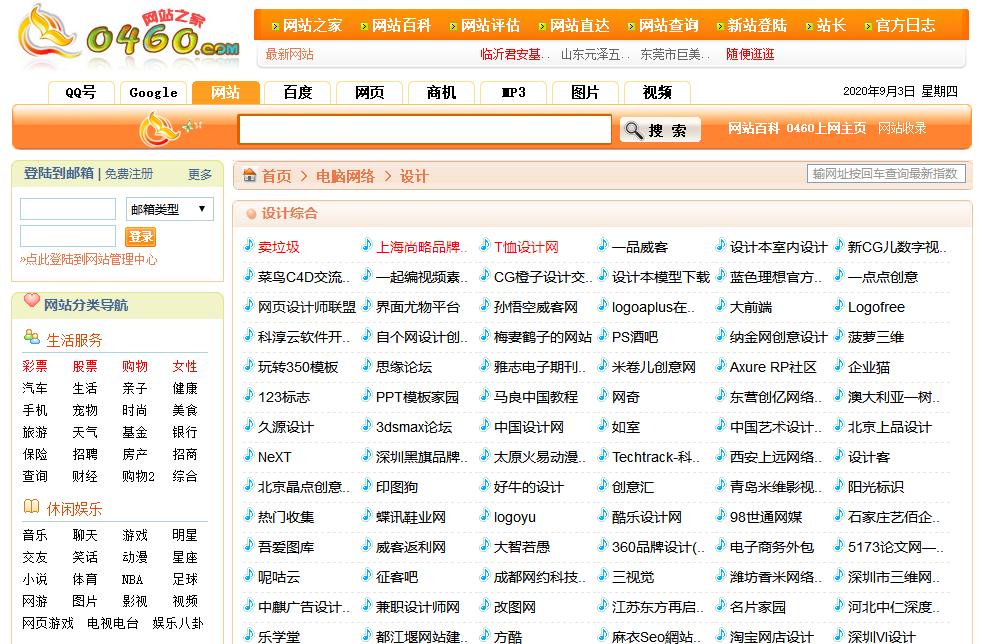The height and width of the screenshot is (644, 984).
Task: Switch to the 图片 tab
Action: coord(585,91)
